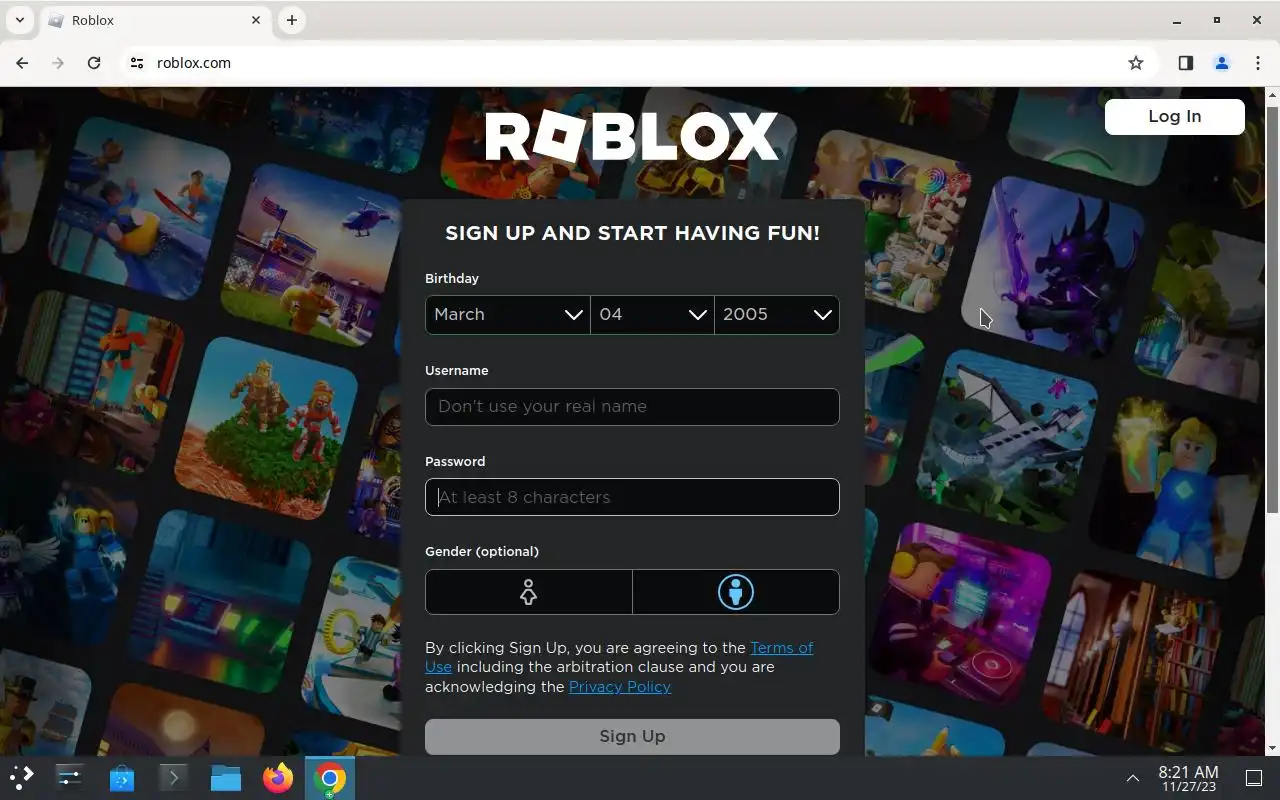1280x800 pixels.
Task: Select the male gender icon
Action: pyautogui.click(x=736, y=592)
